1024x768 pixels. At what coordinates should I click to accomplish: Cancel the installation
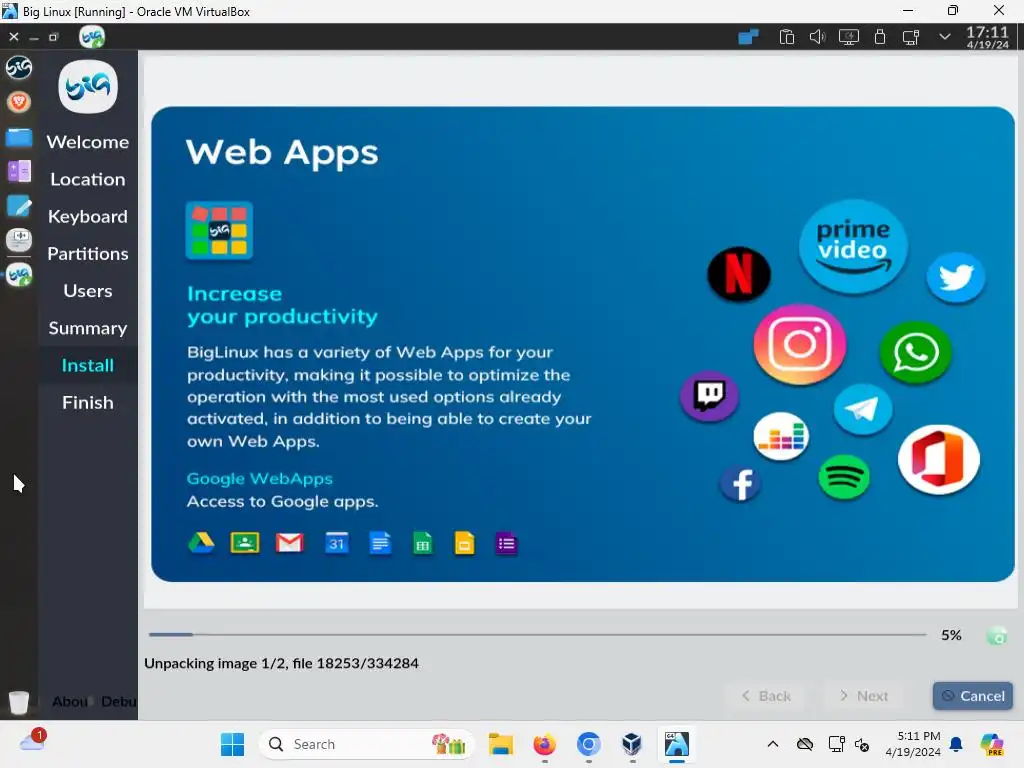[x=972, y=696]
